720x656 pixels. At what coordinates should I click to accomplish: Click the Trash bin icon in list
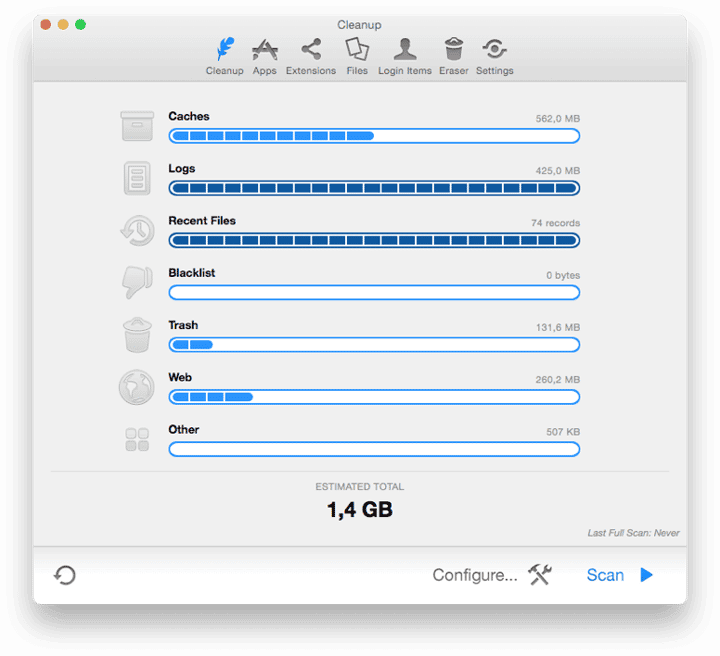(137, 335)
